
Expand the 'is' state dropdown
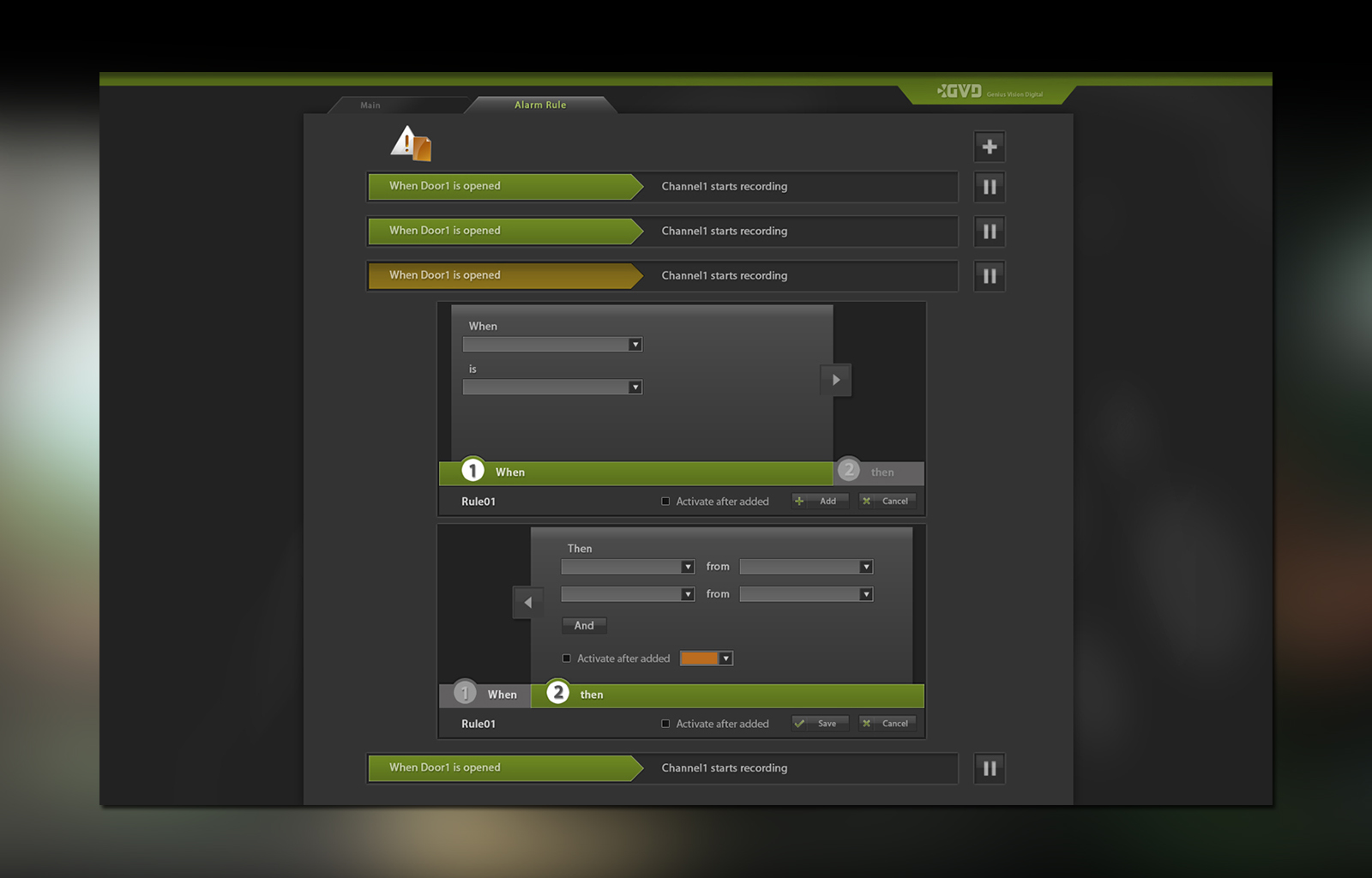(x=552, y=388)
